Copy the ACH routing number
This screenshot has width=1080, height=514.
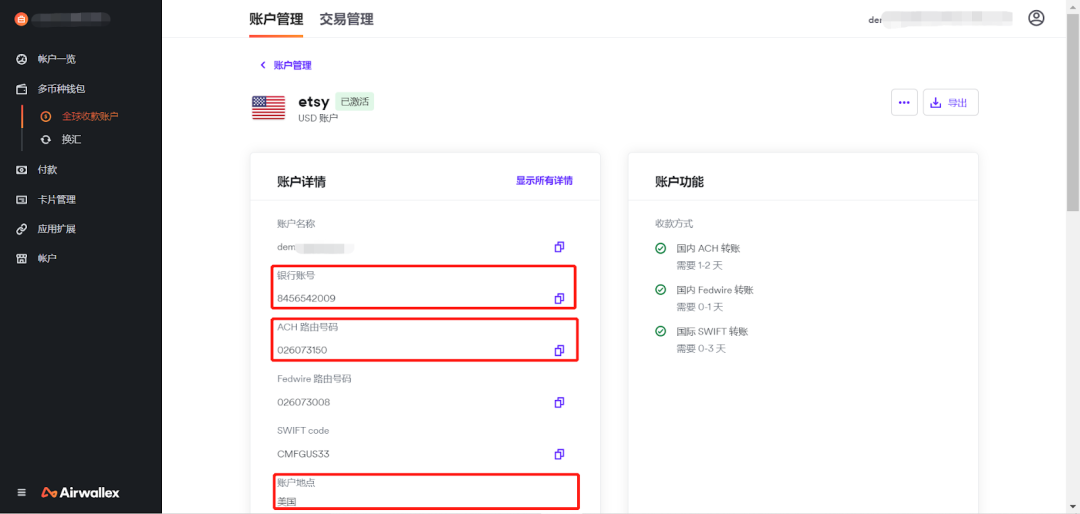click(x=559, y=350)
